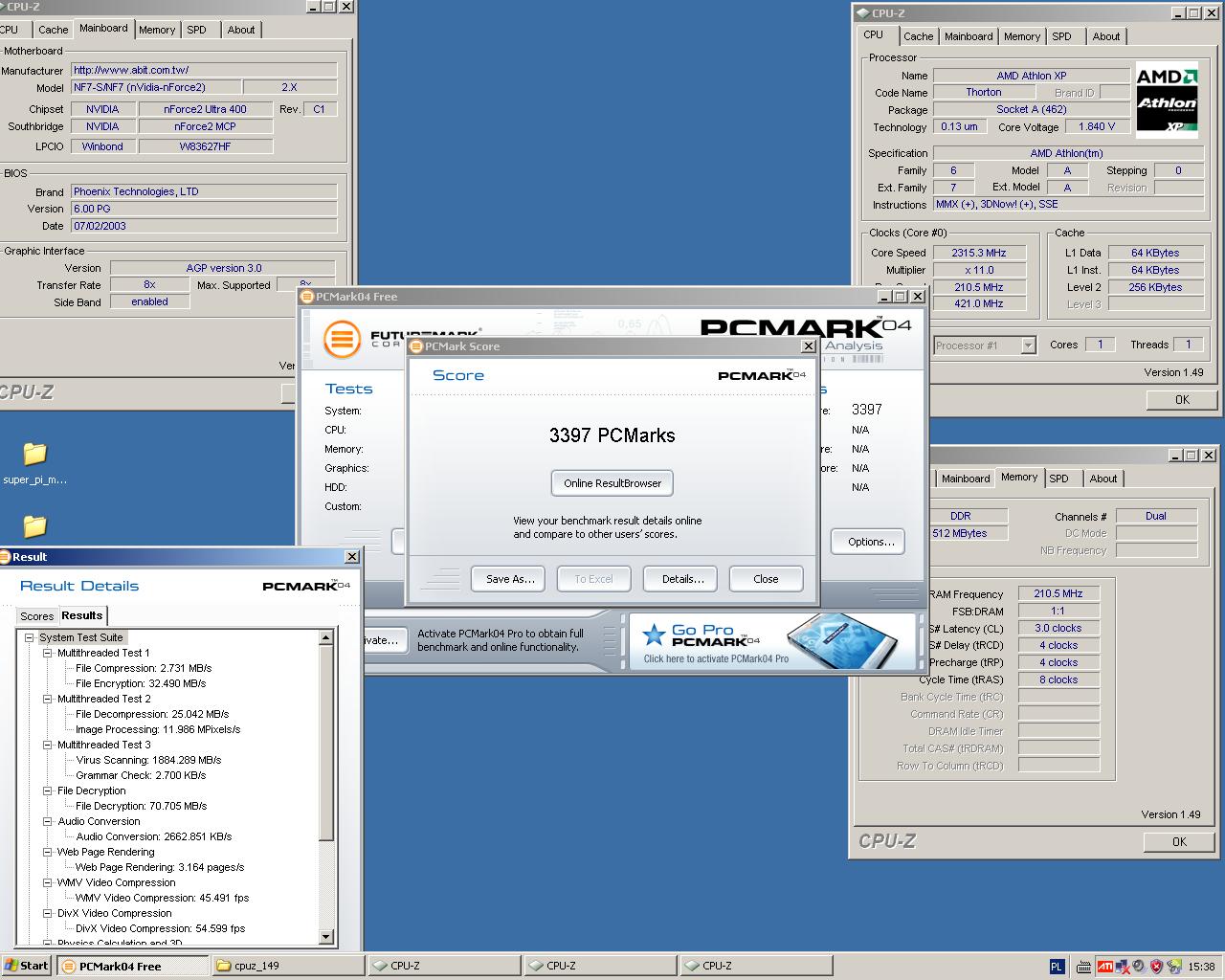Collapse the WMV Video Compression node
The height and width of the screenshot is (980, 1225).
pos(48,882)
